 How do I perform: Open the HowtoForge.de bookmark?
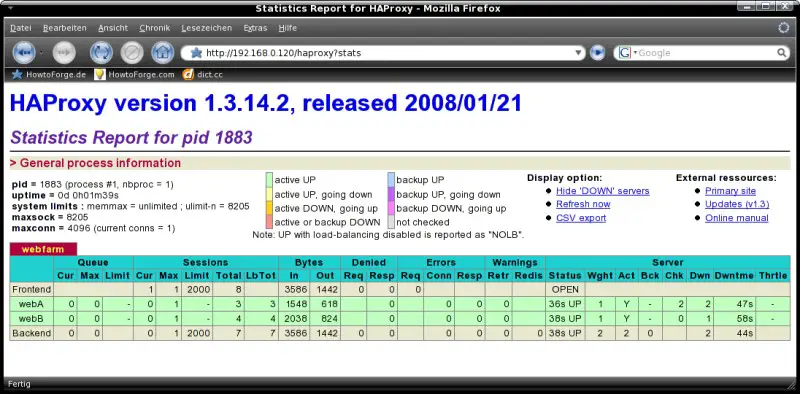[48, 75]
